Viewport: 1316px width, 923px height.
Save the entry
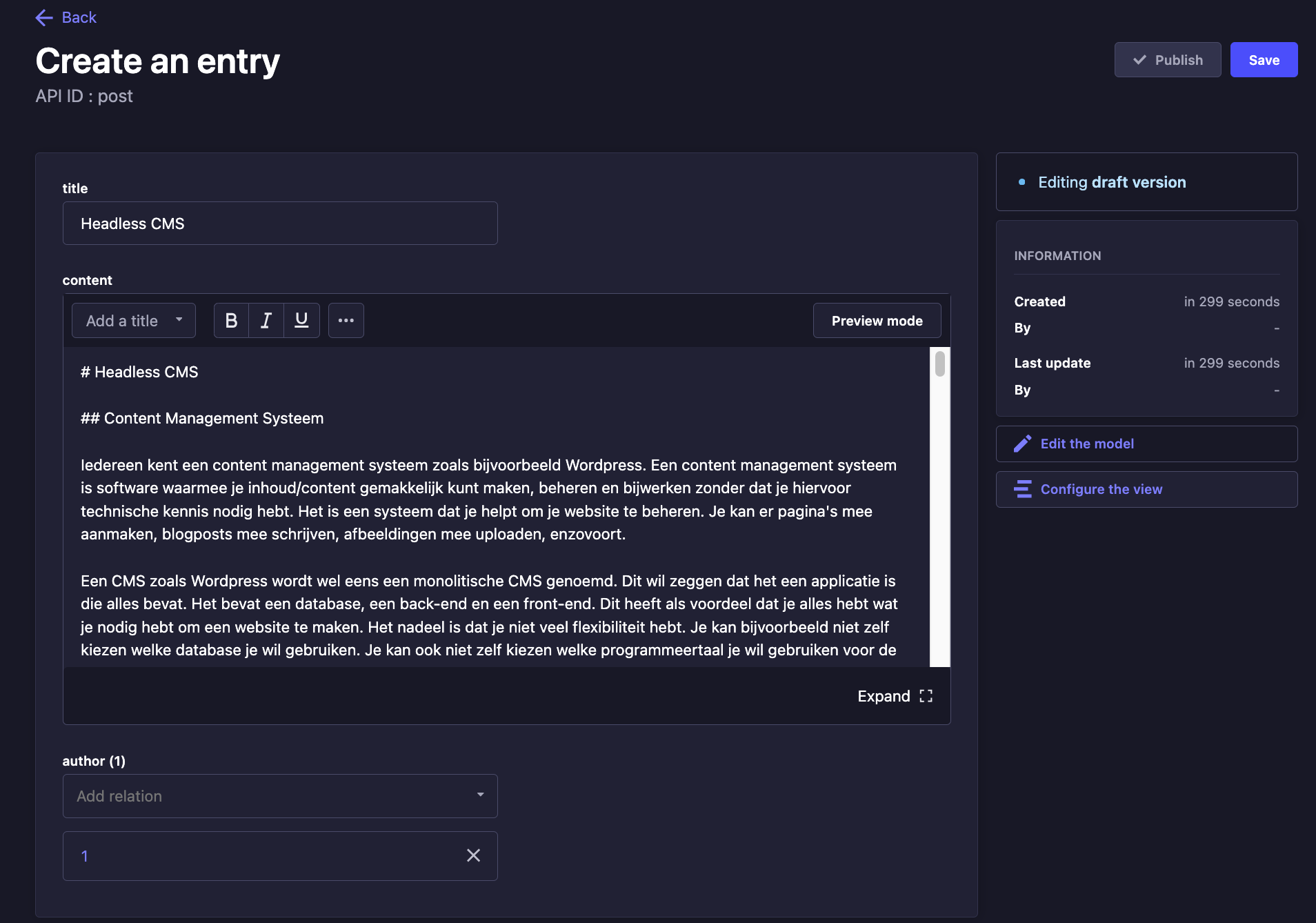point(1264,60)
